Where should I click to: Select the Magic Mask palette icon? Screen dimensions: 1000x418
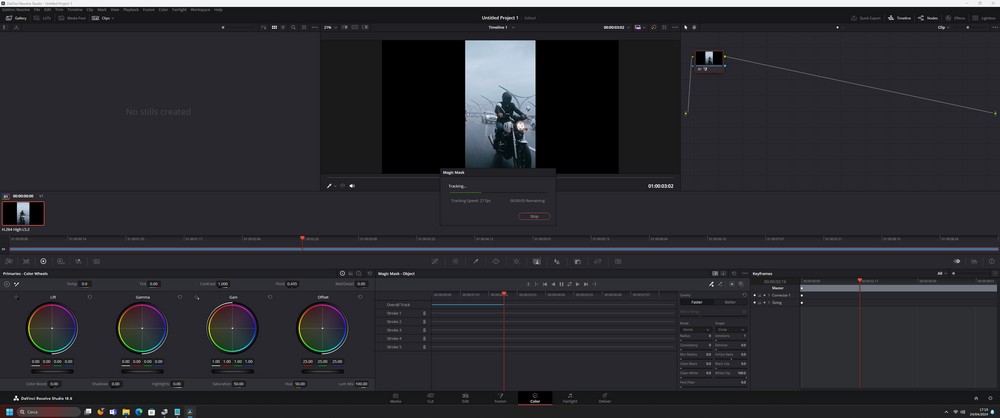[536, 261]
